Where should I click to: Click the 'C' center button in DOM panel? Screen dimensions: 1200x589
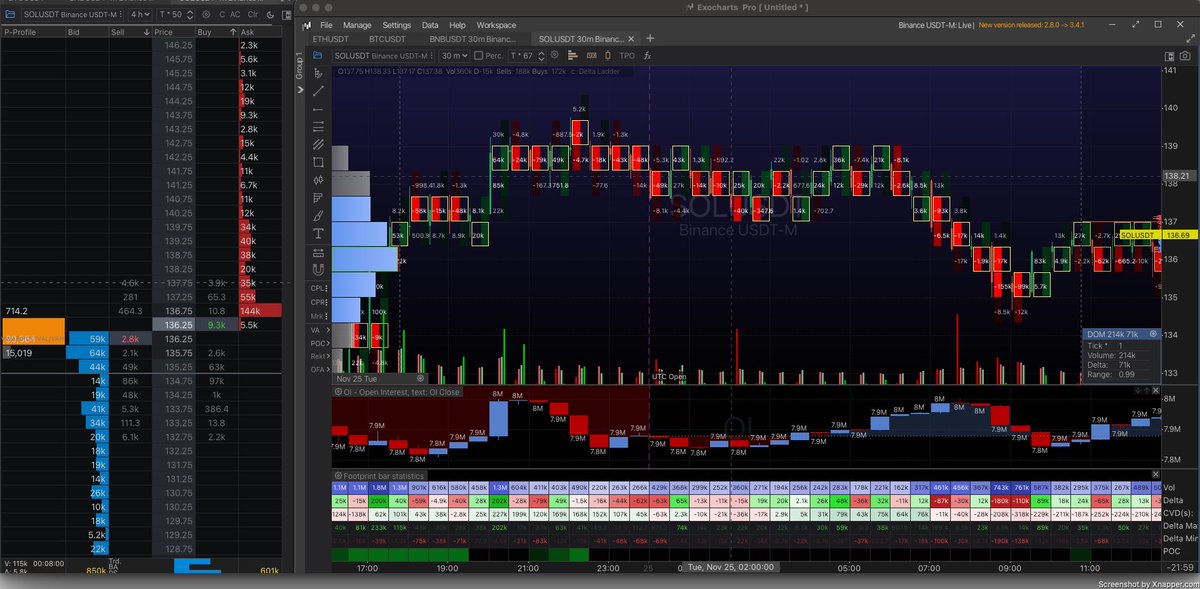point(222,14)
